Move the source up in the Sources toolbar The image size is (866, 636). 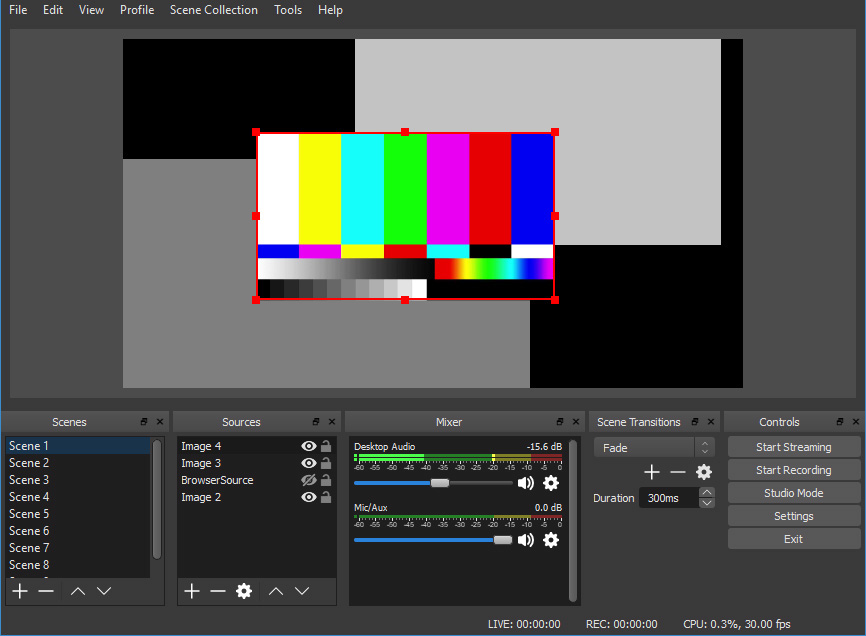coord(276,591)
